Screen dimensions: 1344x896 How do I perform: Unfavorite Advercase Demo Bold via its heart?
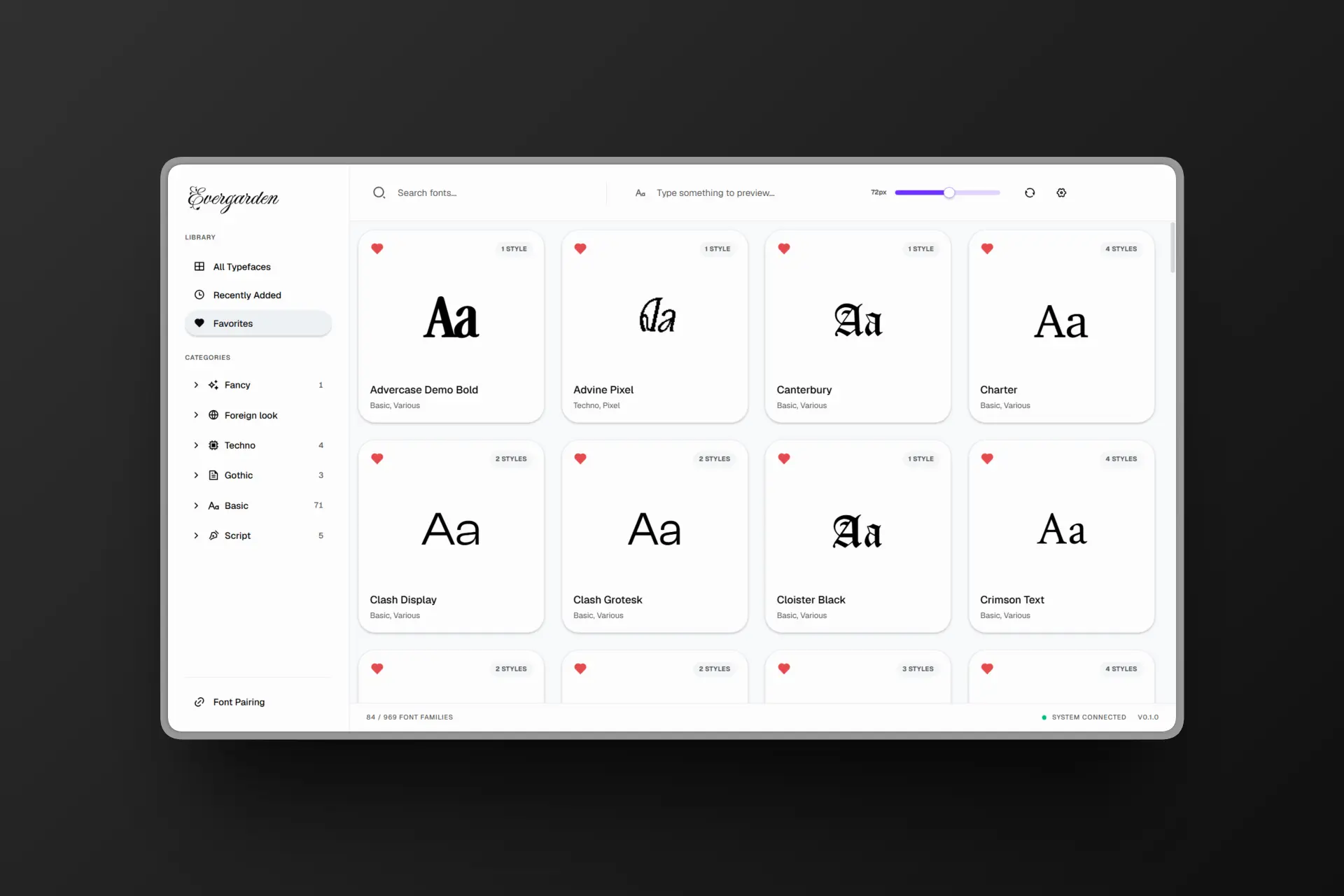377,248
